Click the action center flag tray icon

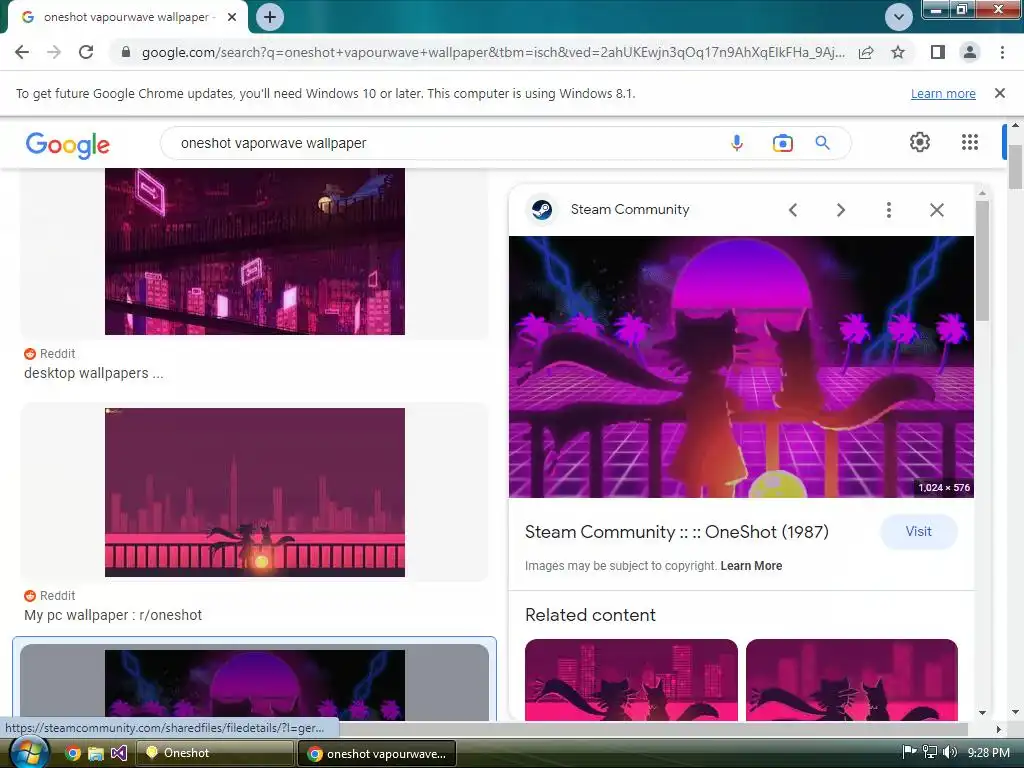(909, 752)
